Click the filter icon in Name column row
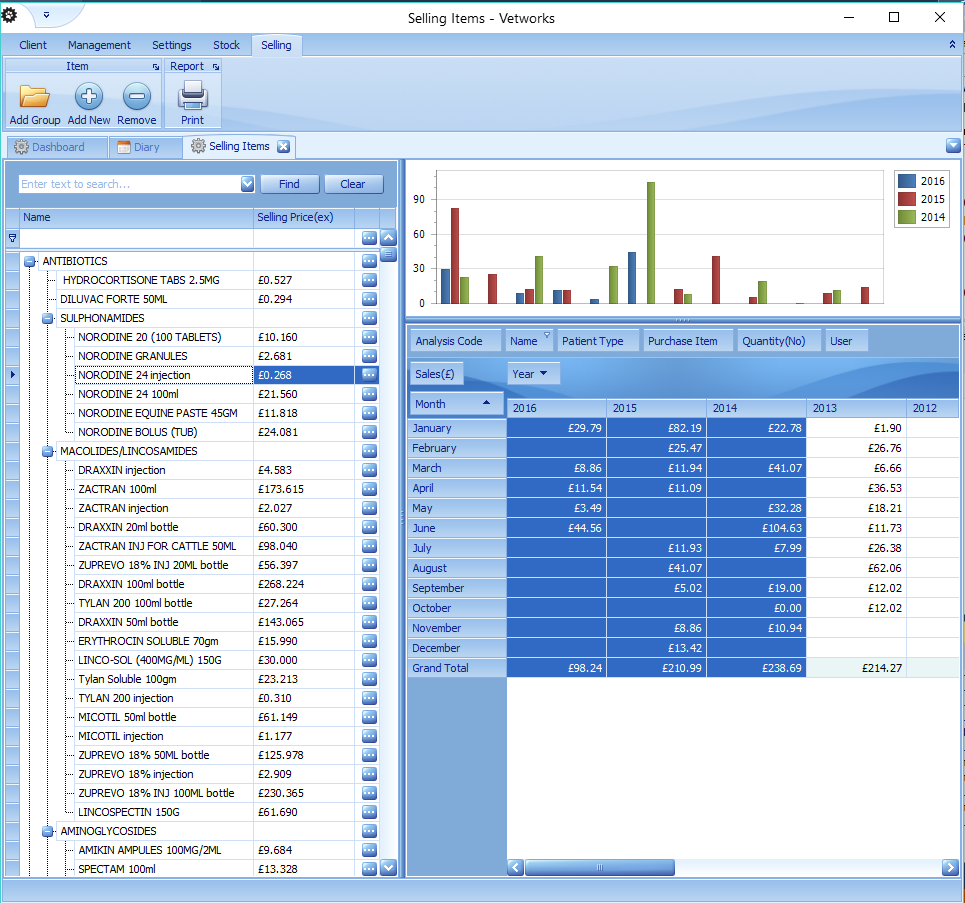Viewport: 965px width, 903px height. tap(12, 238)
